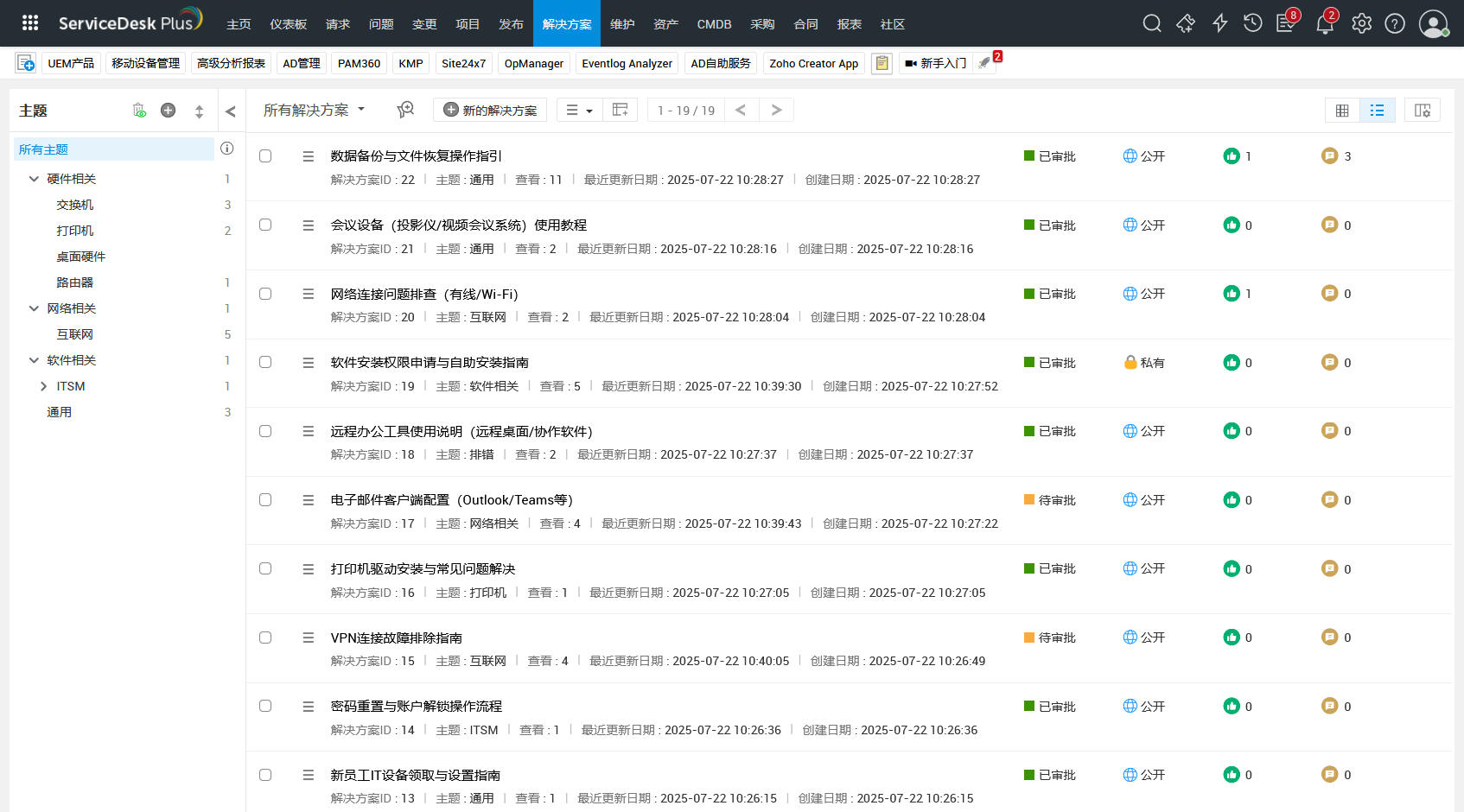
Task: Open the help question mark icon
Action: (x=1394, y=23)
